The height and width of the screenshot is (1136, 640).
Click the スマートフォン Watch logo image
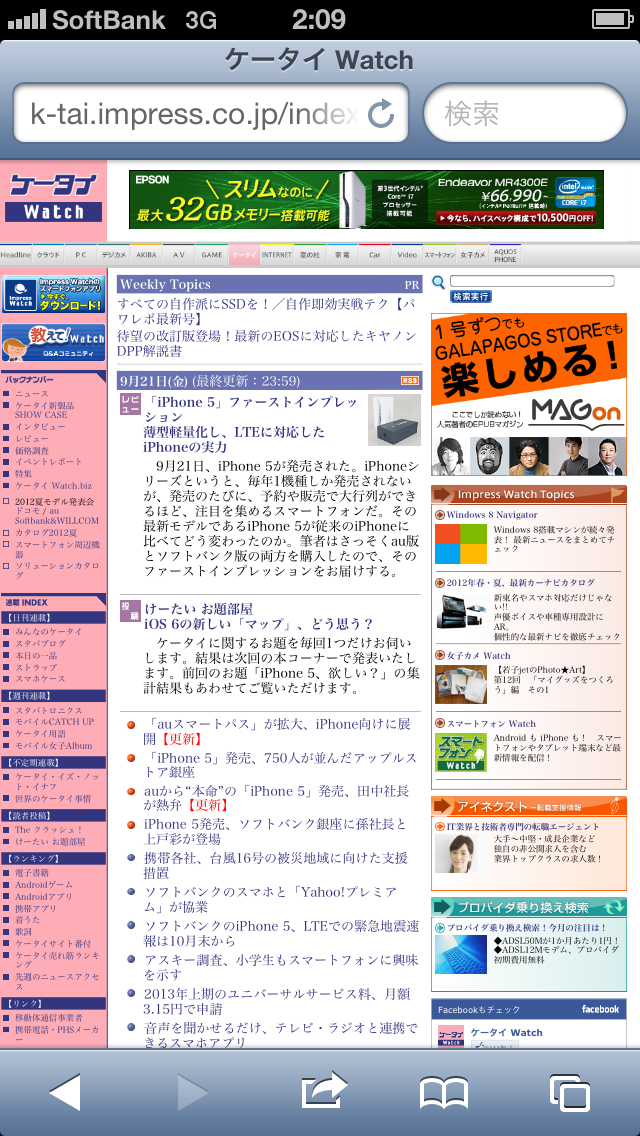(x=460, y=753)
